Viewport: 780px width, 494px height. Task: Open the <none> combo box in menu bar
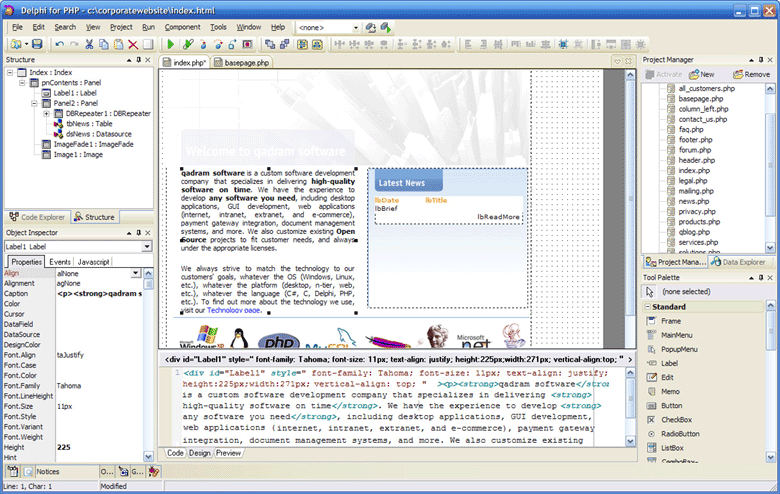tap(356, 28)
